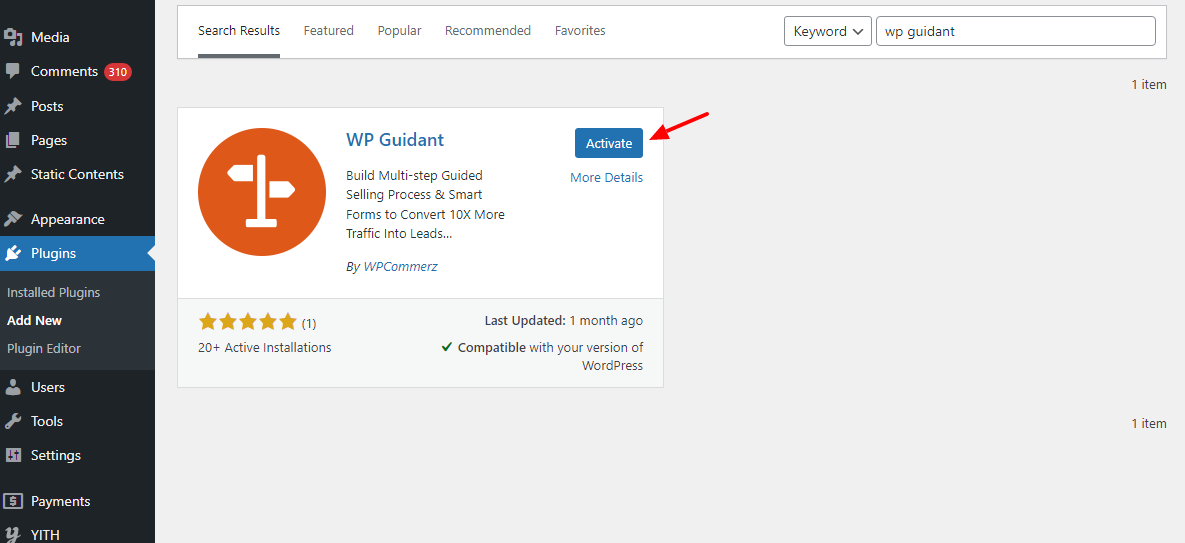Click the Media icon in sidebar
The width and height of the screenshot is (1185, 543).
click(13, 37)
